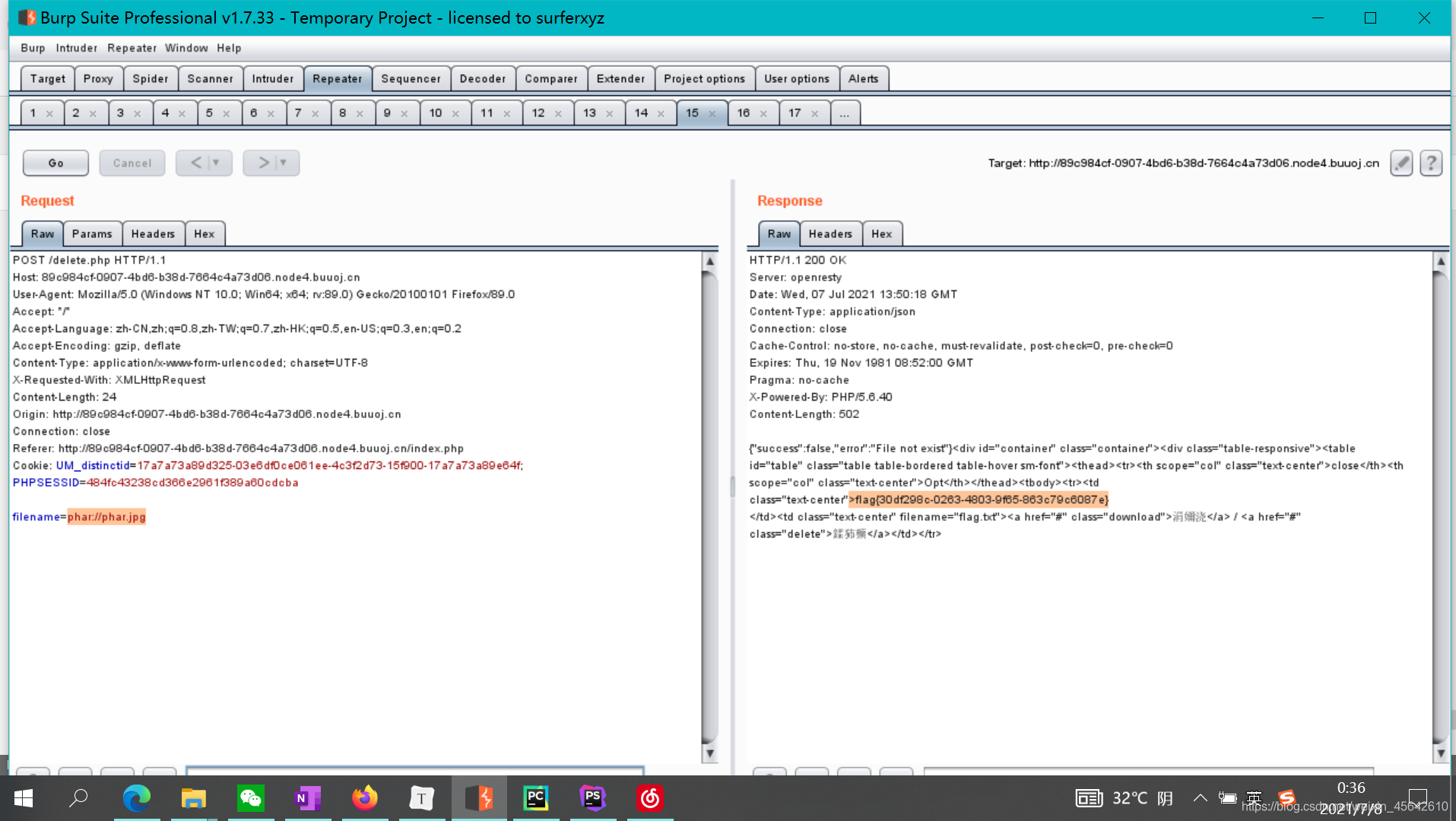Close Repeater tab 1
This screenshot has width=1456, height=821.
[49, 114]
